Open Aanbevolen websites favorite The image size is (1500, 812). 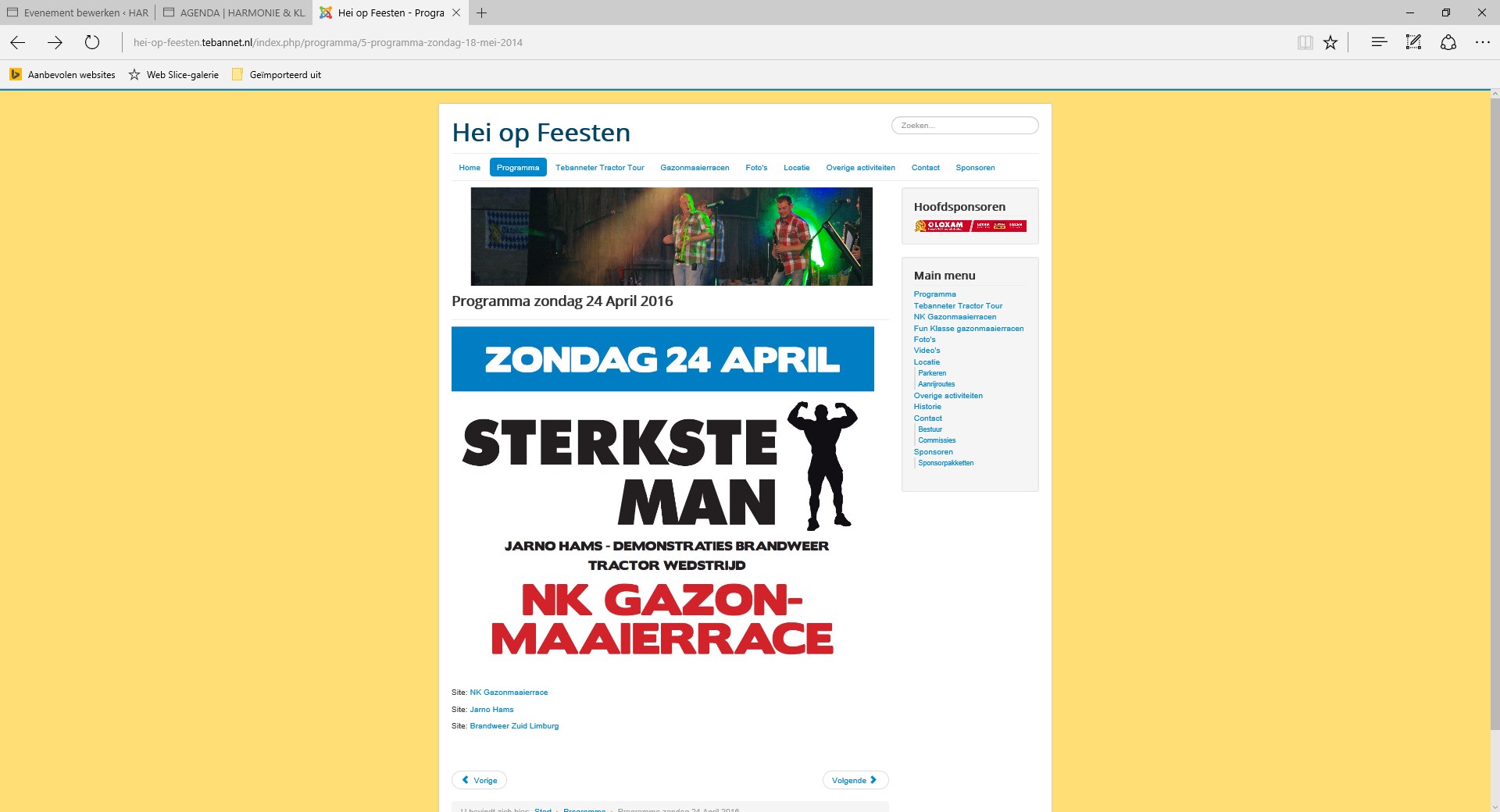[62, 75]
